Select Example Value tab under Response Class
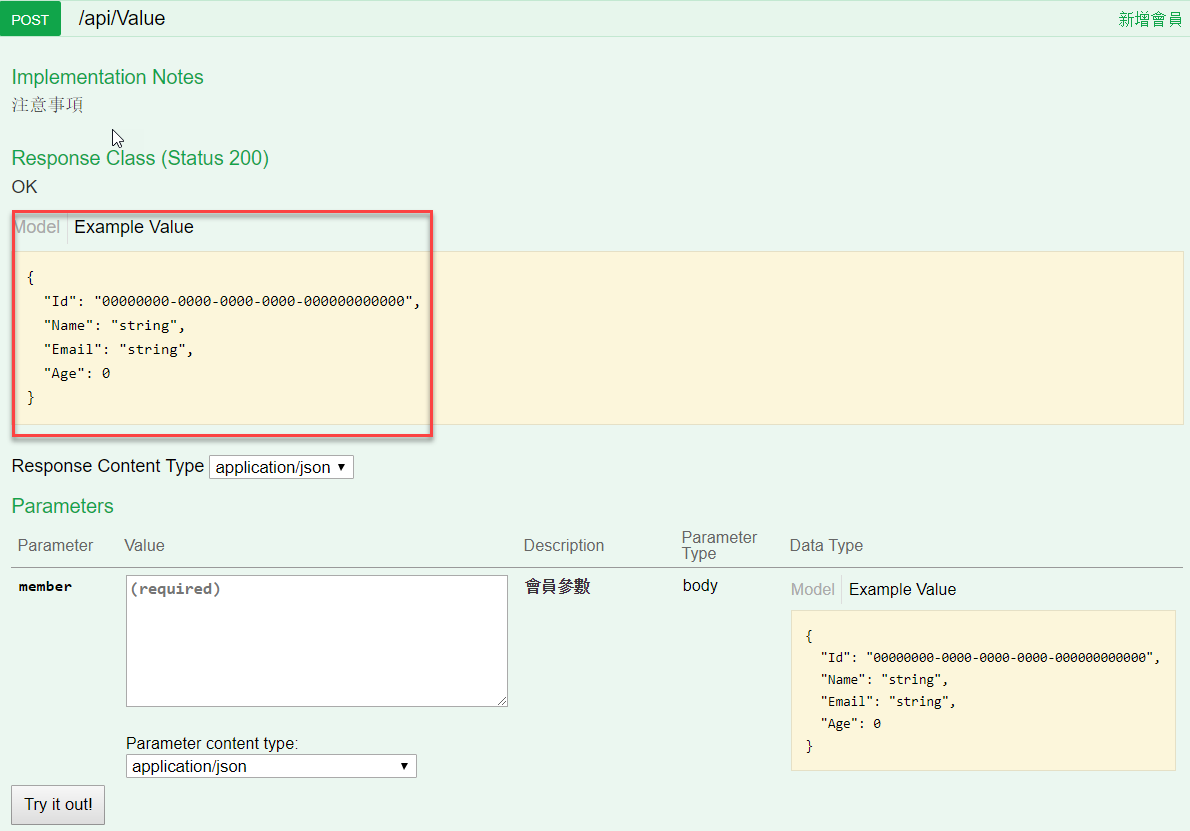1190x831 pixels. [x=134, y=227]
